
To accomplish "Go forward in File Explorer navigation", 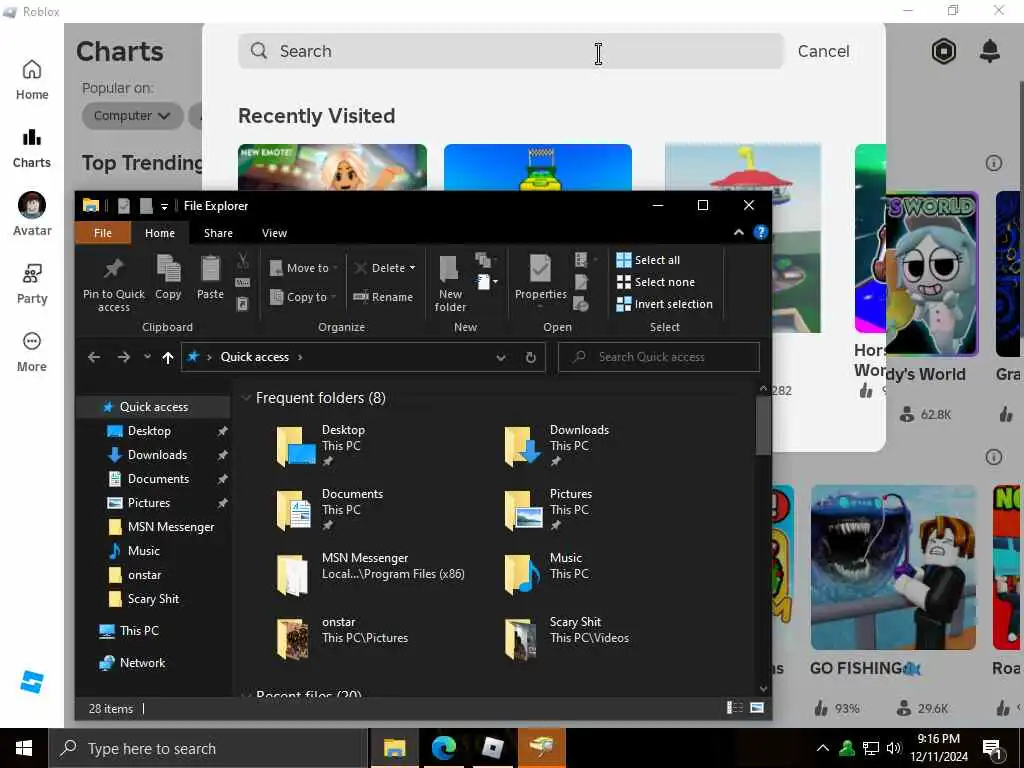I will tap(123, 357).
